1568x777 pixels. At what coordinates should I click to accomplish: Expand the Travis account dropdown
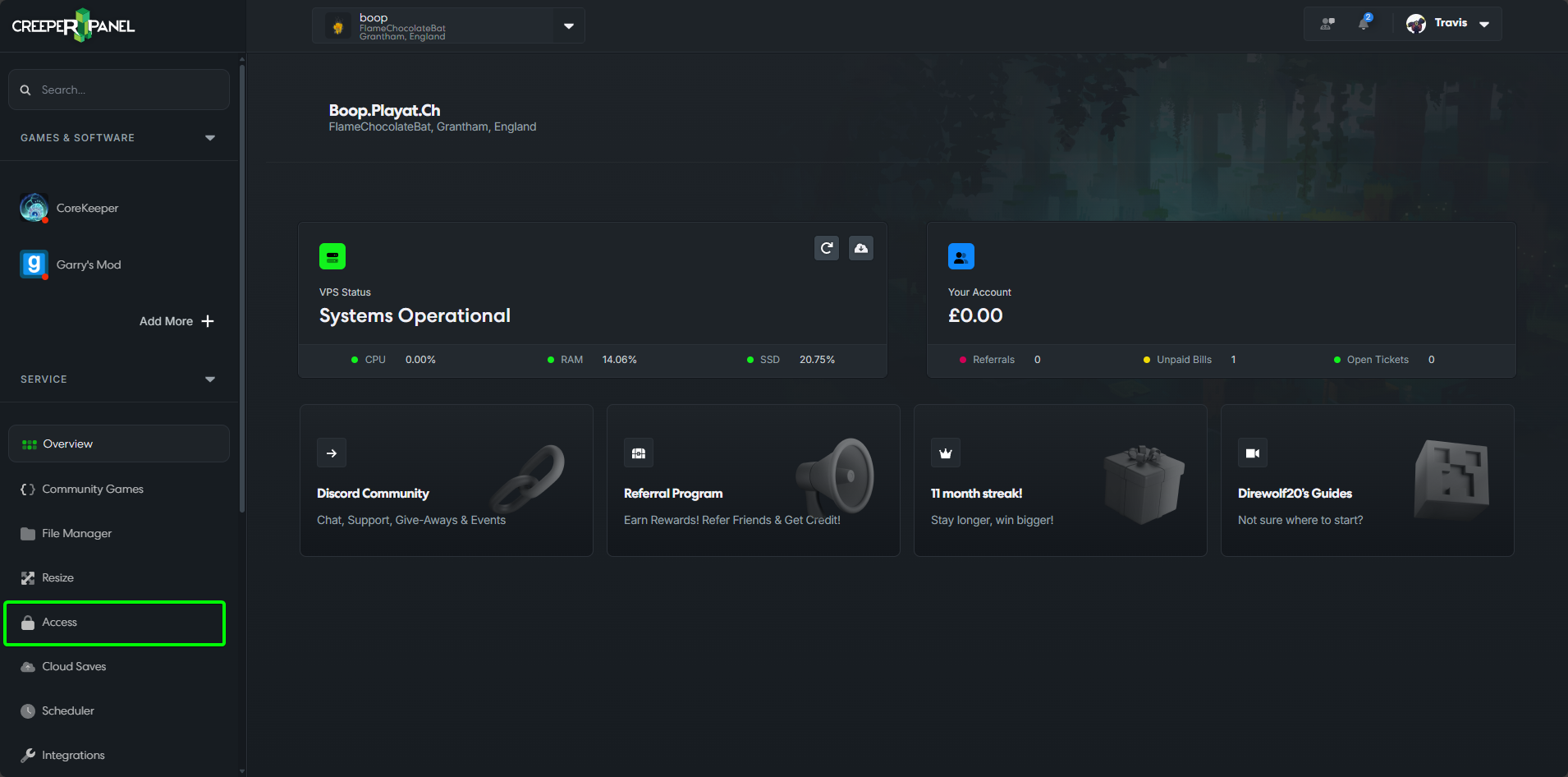point(1483,23)
